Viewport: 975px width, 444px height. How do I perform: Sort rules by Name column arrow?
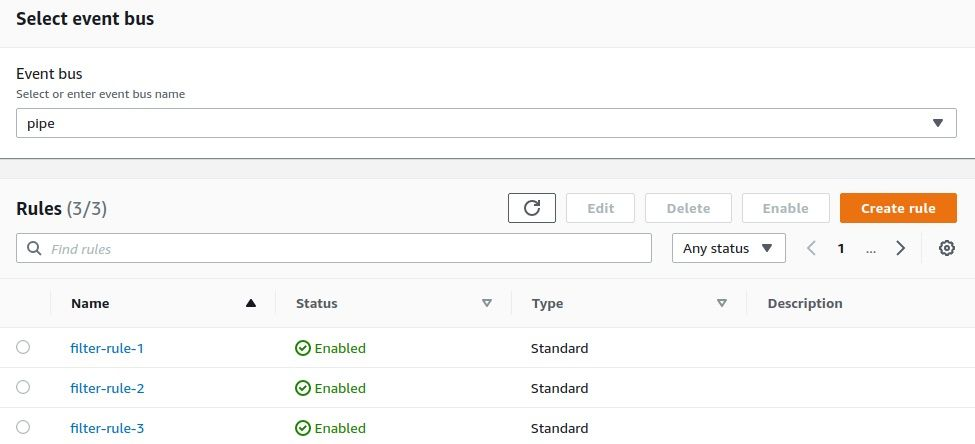coord(251,303)
